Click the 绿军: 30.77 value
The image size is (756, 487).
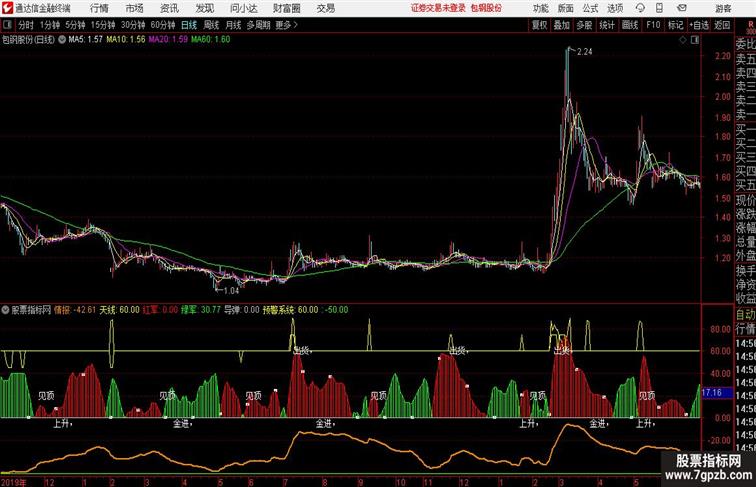201,310
